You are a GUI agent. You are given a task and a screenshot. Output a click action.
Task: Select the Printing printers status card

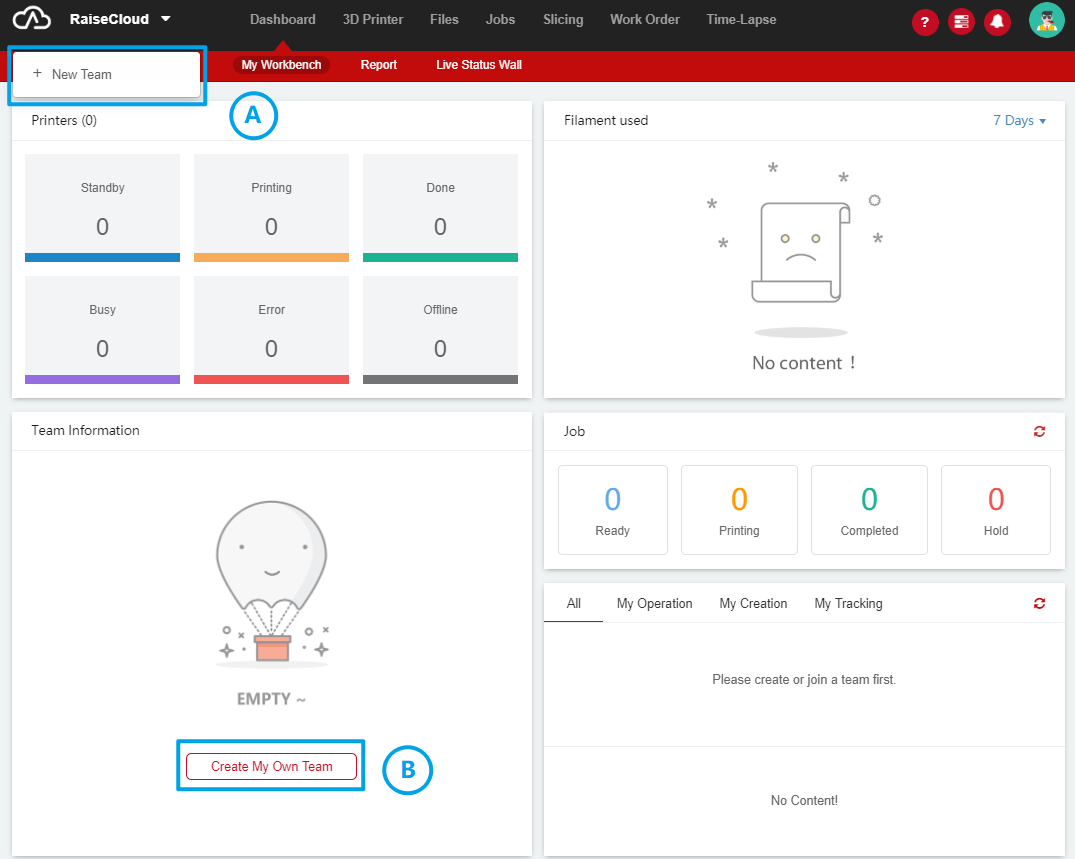coord(271,208)
